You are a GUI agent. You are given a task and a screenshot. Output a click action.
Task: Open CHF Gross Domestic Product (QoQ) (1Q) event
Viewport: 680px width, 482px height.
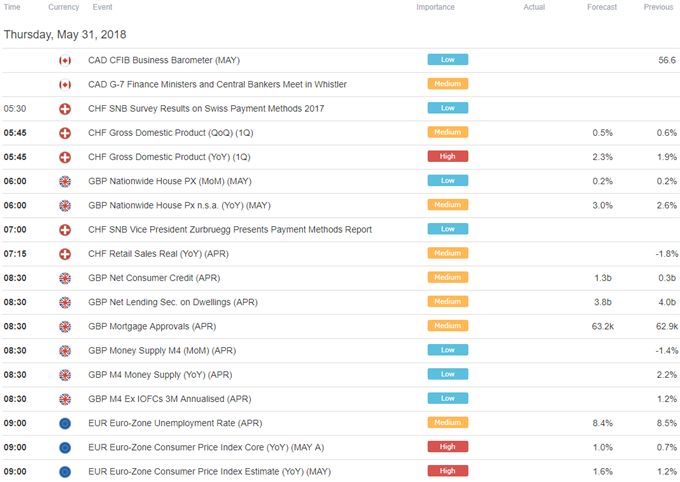point(170,133)
